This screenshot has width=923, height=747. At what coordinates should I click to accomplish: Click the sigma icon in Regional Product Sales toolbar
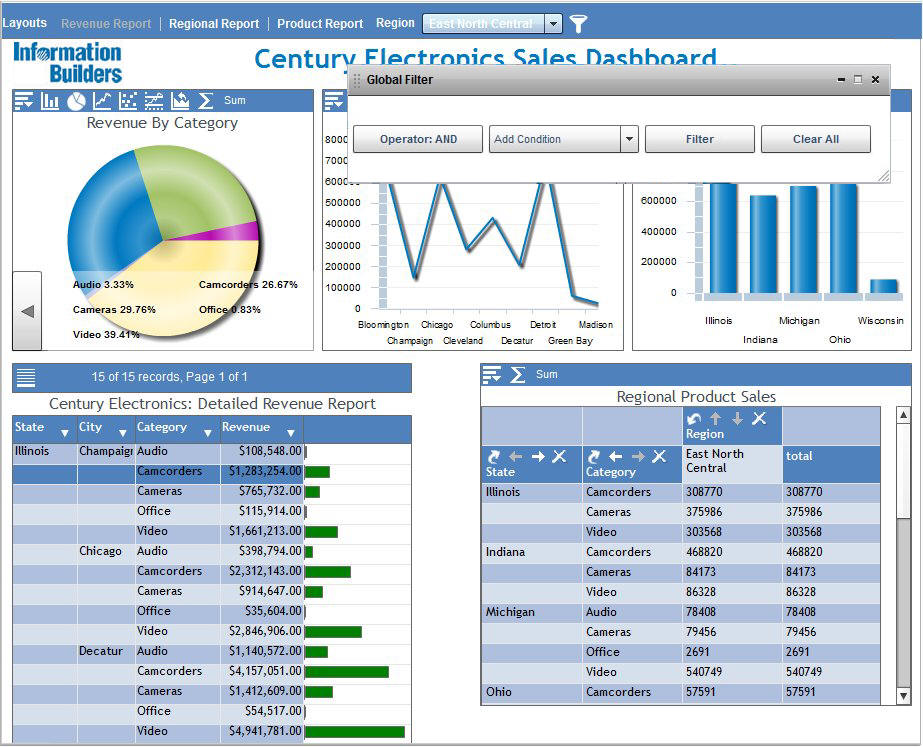point(517,374)
